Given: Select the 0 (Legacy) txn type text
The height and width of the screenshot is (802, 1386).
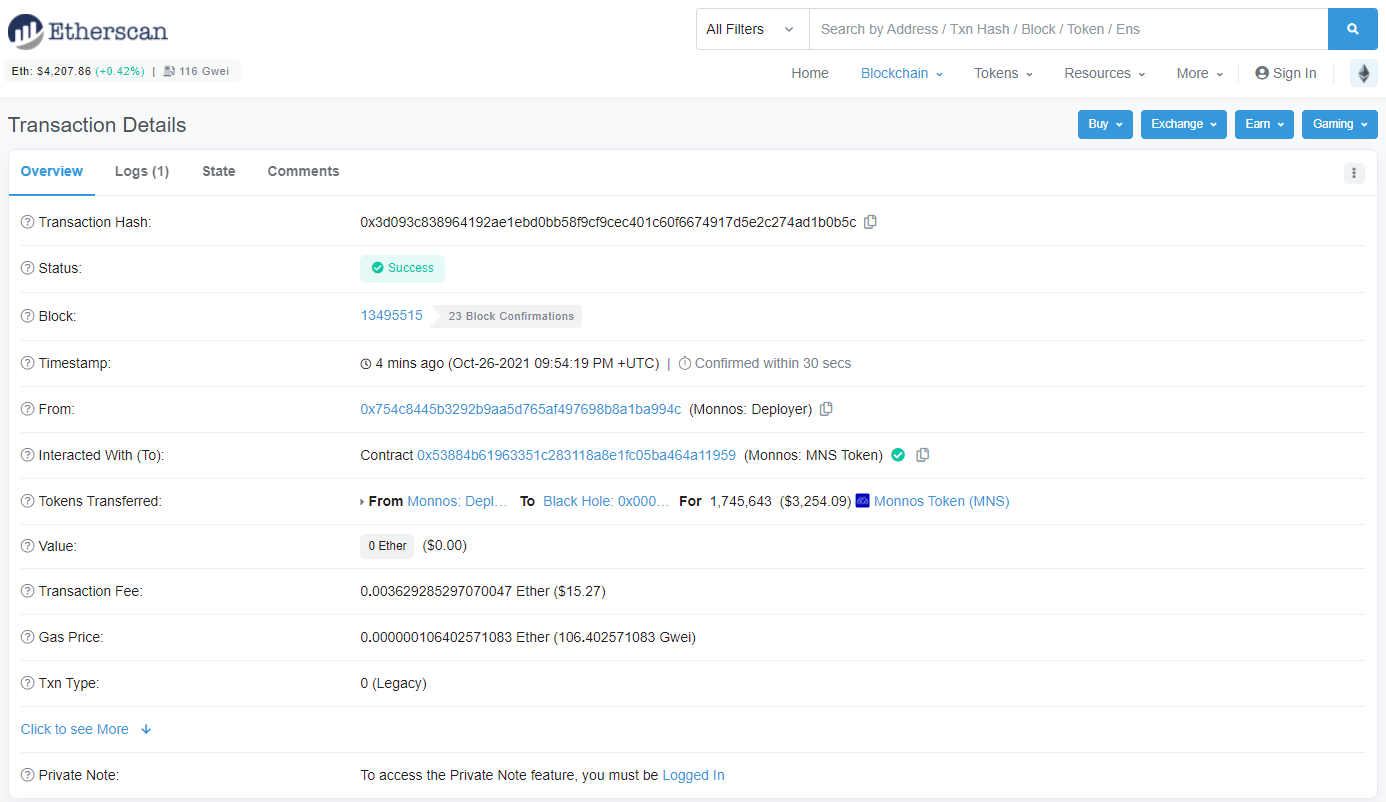Looking at the screenshot, I should tap(393, 683).
